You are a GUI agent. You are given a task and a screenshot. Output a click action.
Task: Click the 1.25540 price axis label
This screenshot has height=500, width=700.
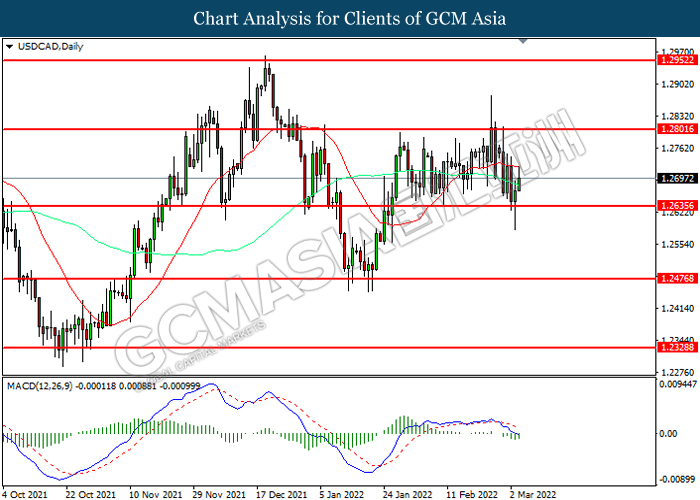pos(677,245)
